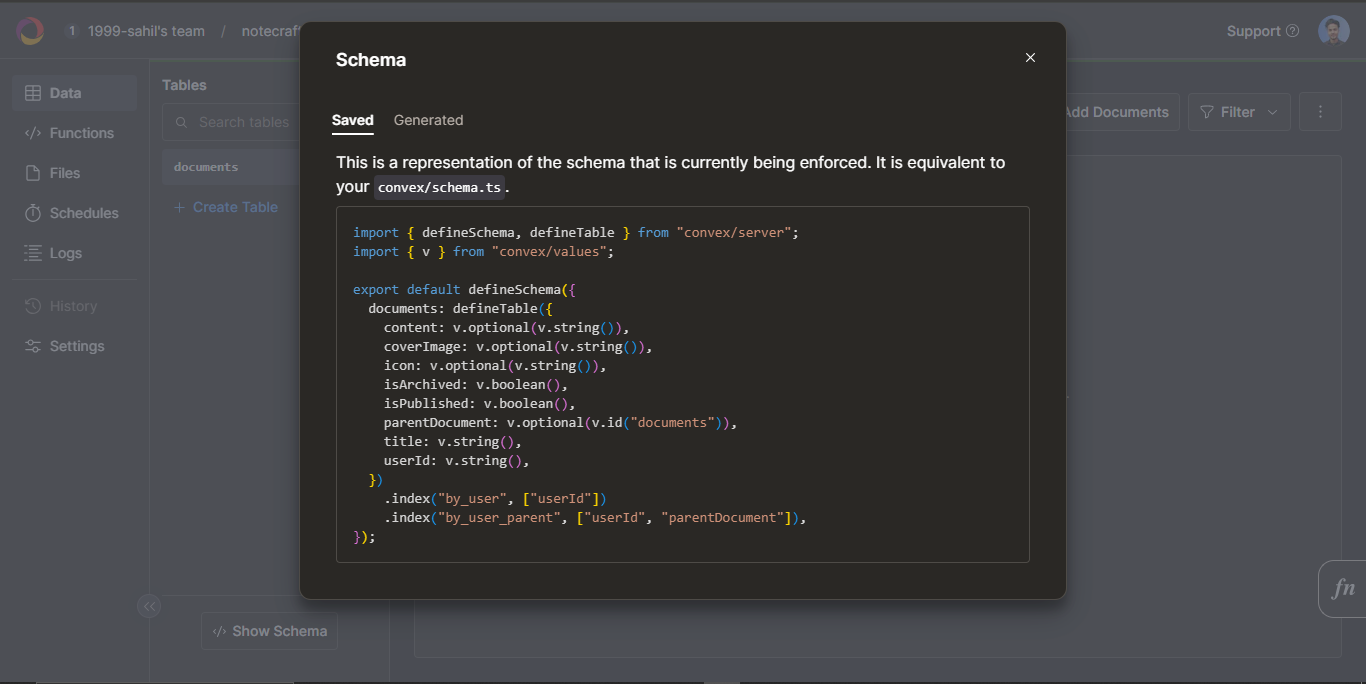Click the History clock icon

[x=33, y=306]
